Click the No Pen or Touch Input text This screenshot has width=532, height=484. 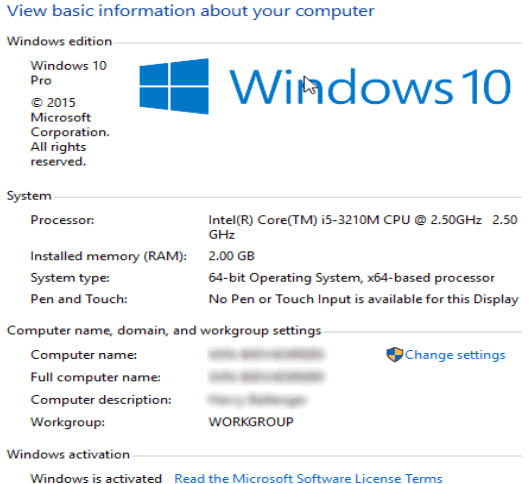[363, 299]
